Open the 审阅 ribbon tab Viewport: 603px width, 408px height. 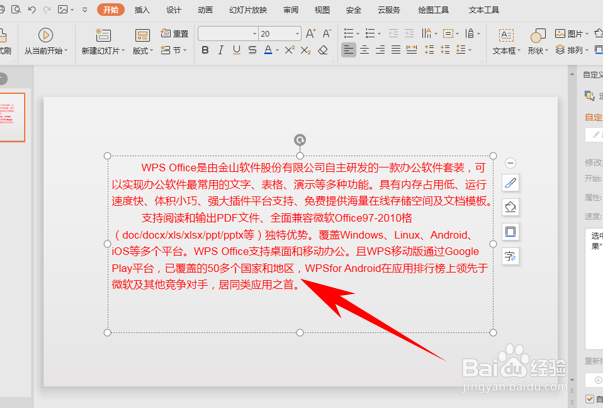click(x=291, y=10)
